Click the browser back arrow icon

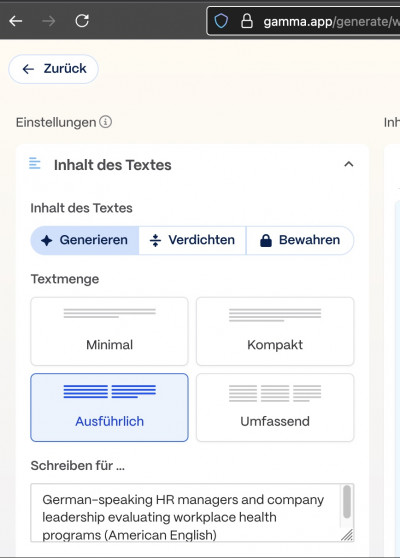pyautogui.click(x=16, y=21)
